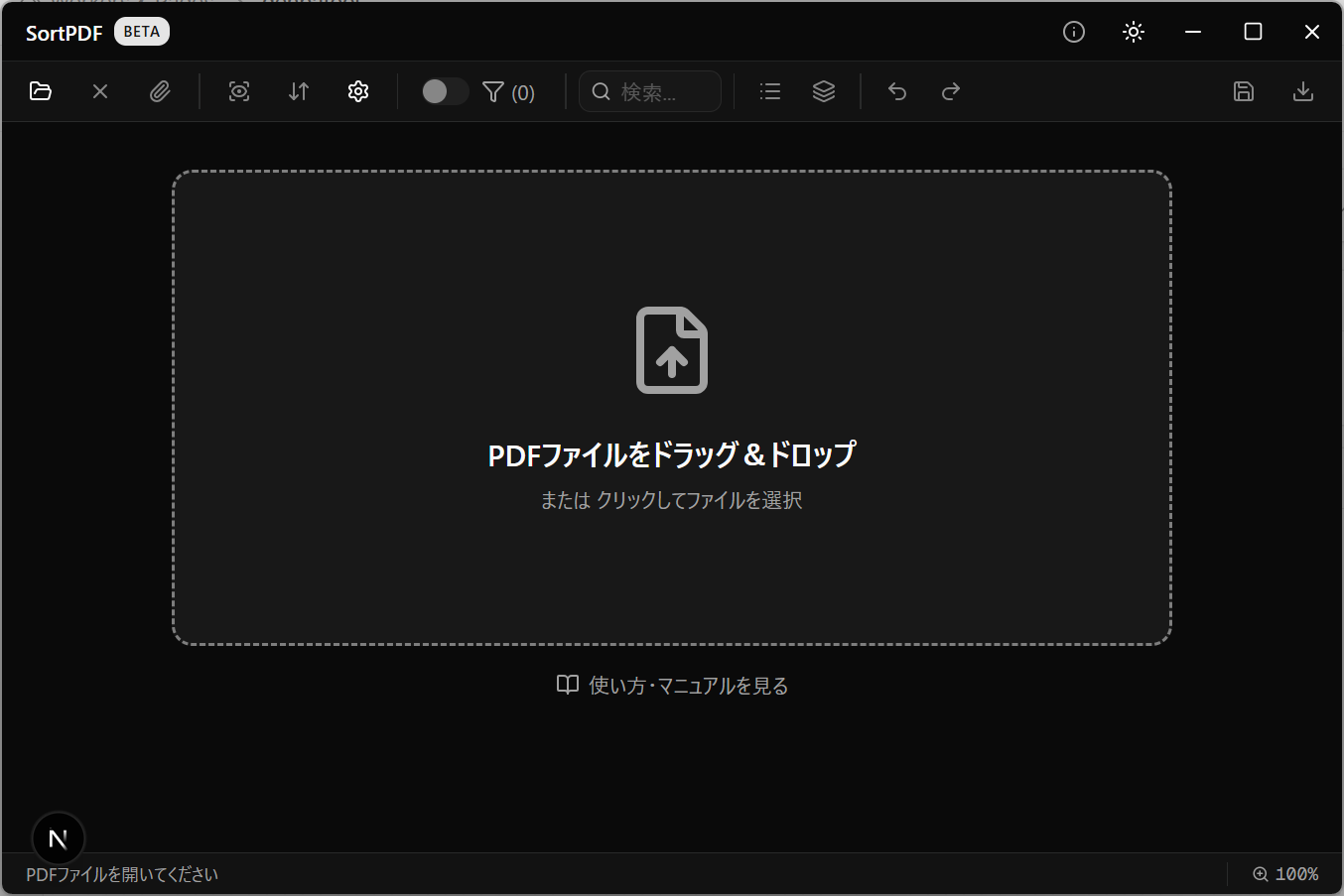Click the 100% zoom indicator
This screenshot has width=1344, height=896.
coord(1285,874)
